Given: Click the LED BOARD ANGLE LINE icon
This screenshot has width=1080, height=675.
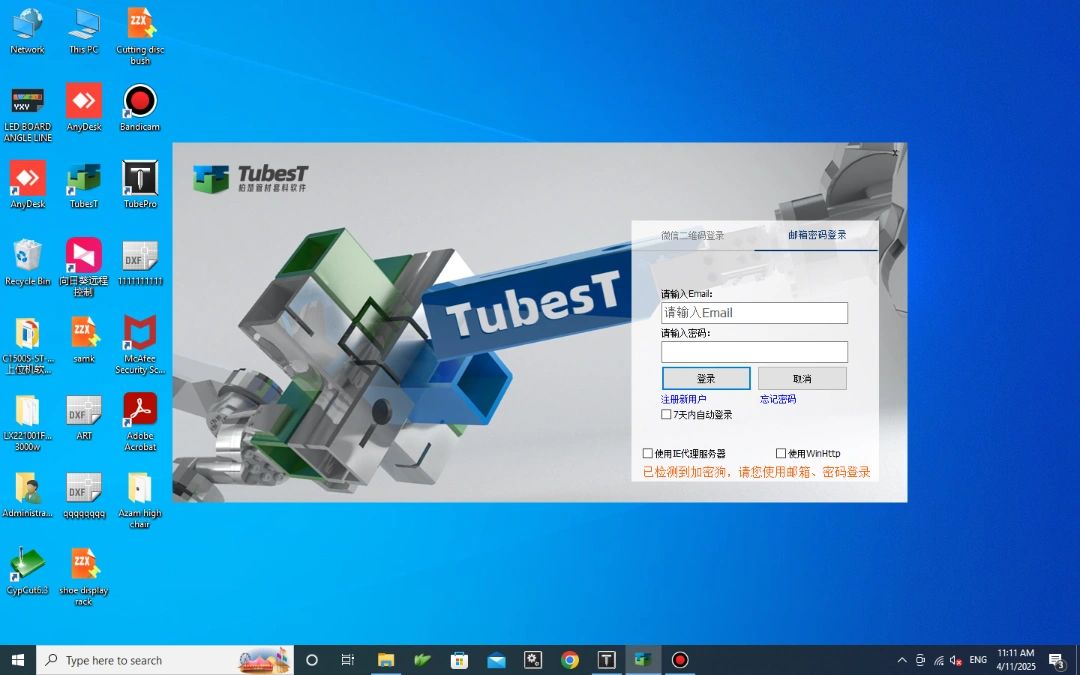Looking at the screenshot, I should [28, 114].
